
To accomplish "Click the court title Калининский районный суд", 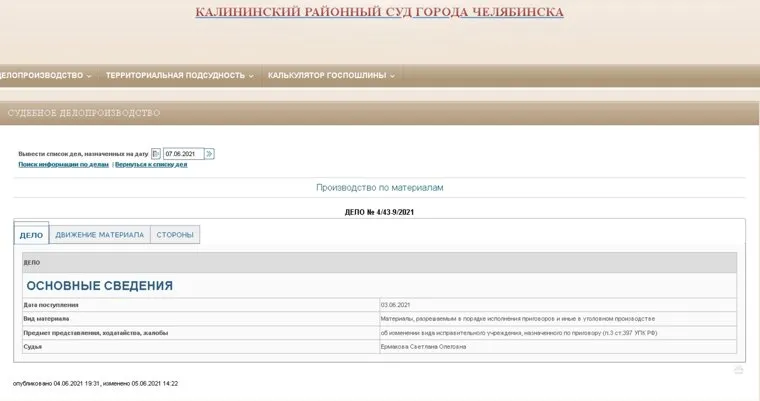I will pos(379,13).
